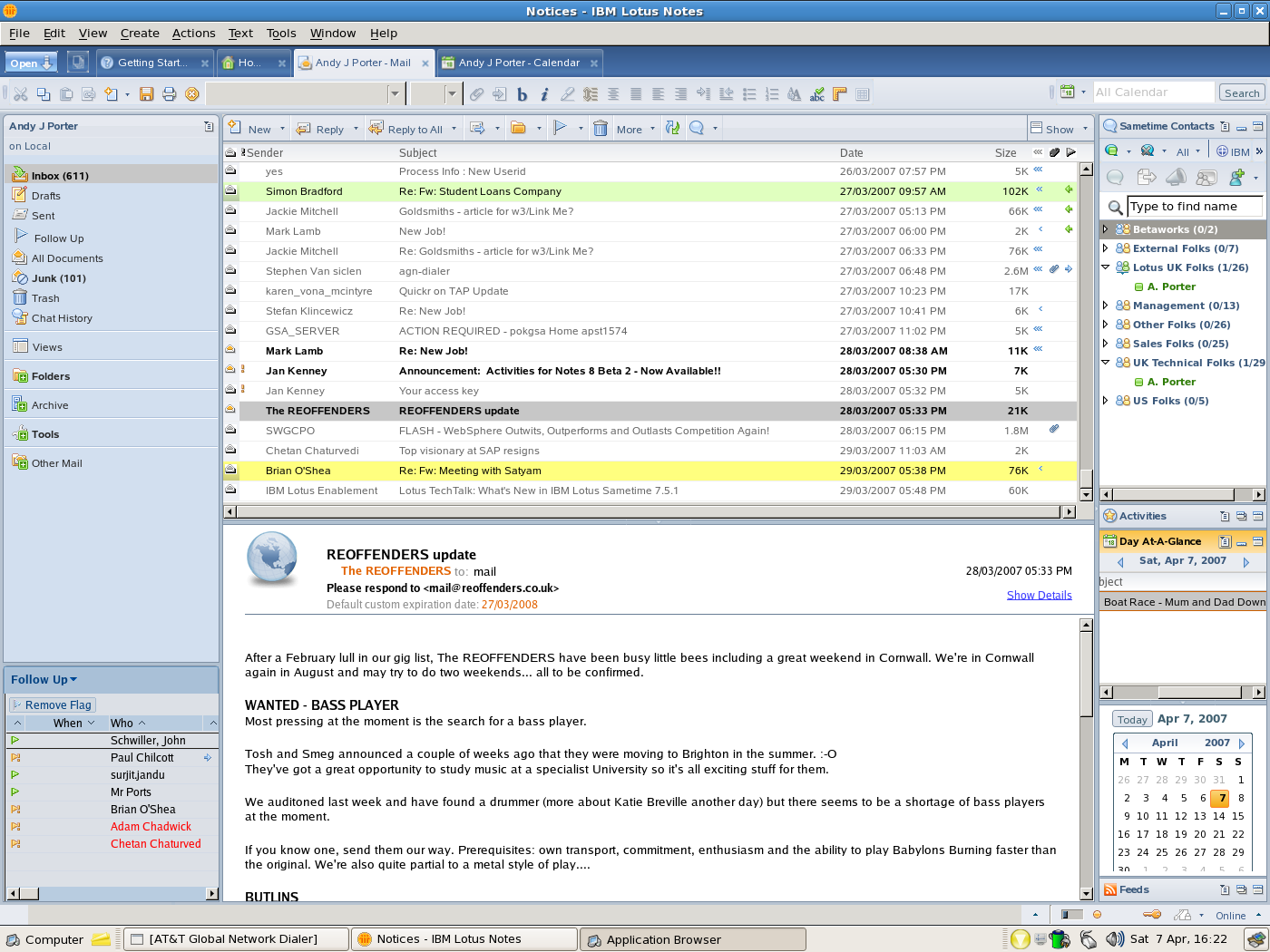Click the attachment paperclip toolbar icon
The width and height of the screenshot is (1270, 952).
pos(476,93)
